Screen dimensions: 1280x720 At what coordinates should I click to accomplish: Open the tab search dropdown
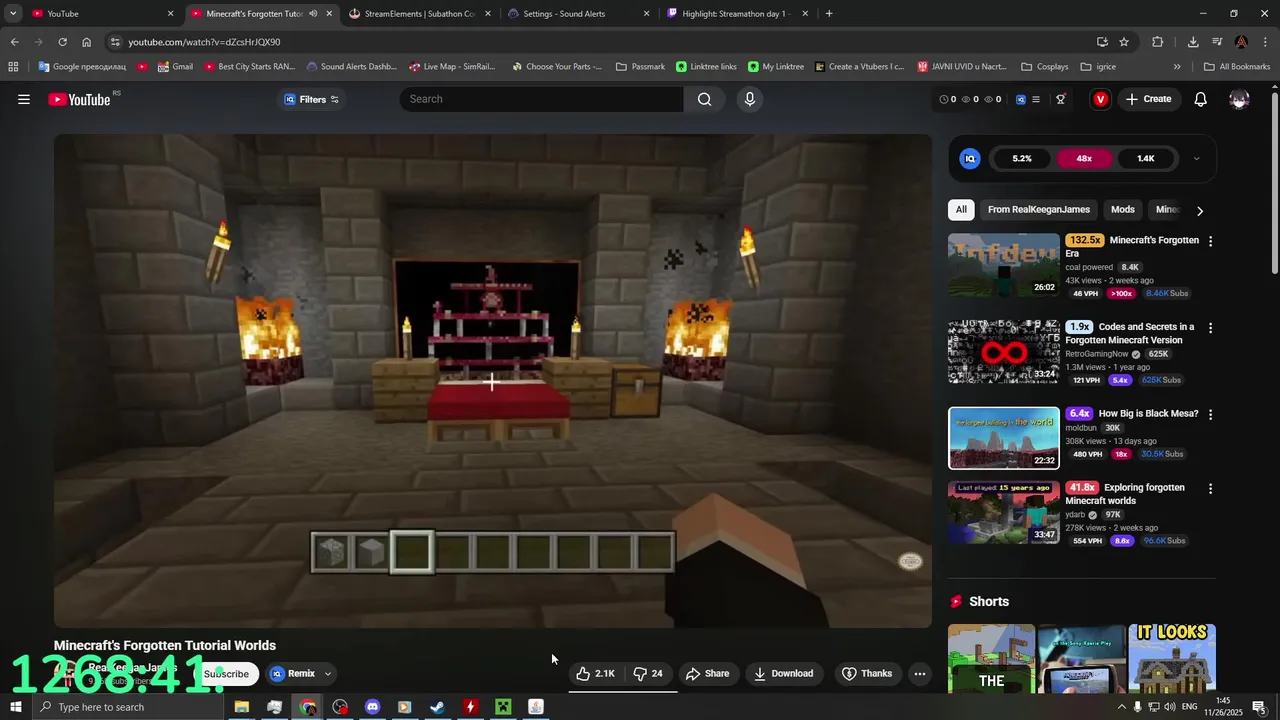13,14
